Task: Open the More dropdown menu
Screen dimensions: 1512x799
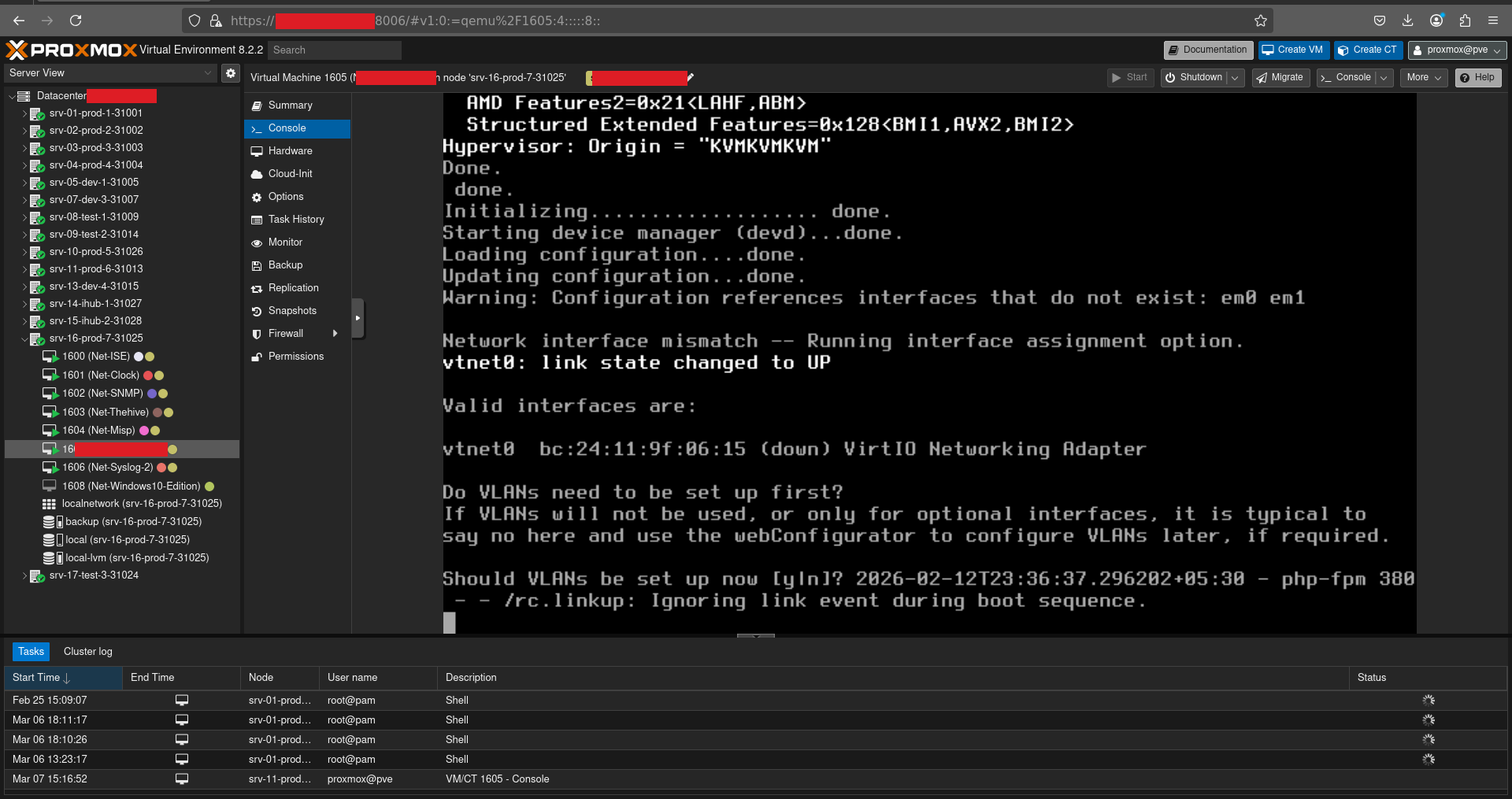Action: (1424, 78)
